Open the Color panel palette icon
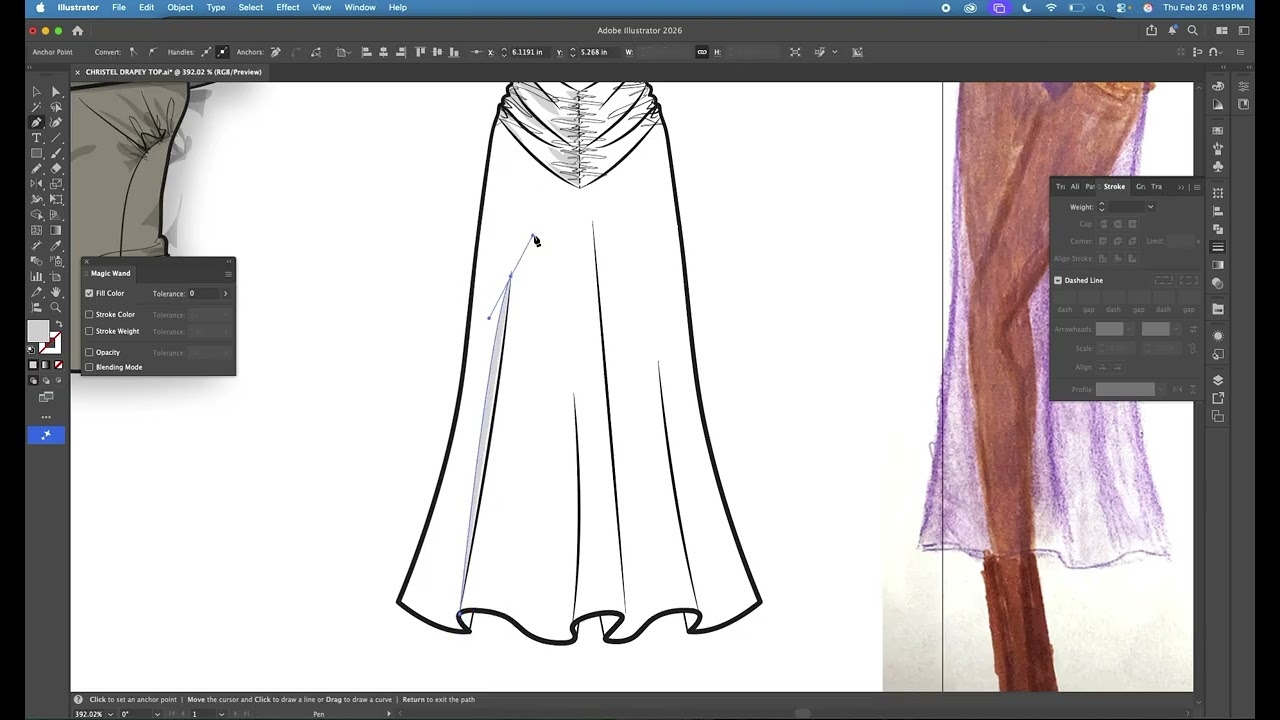This screenshot has height=720, width=1280. click(x=1218, y=86)
